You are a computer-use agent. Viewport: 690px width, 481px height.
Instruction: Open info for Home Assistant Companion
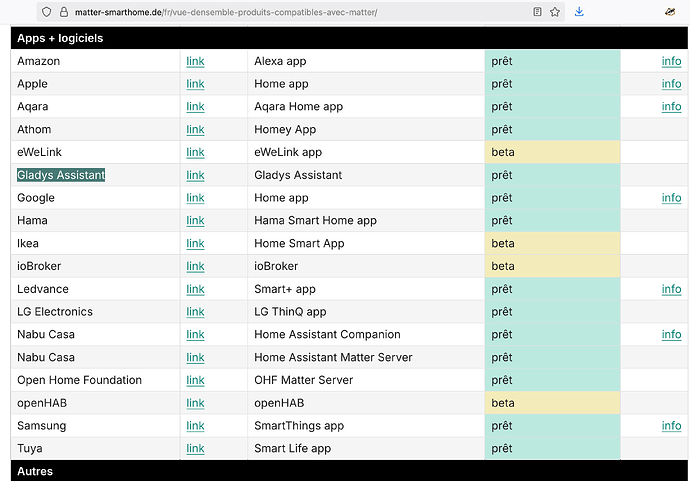point(671,335)
